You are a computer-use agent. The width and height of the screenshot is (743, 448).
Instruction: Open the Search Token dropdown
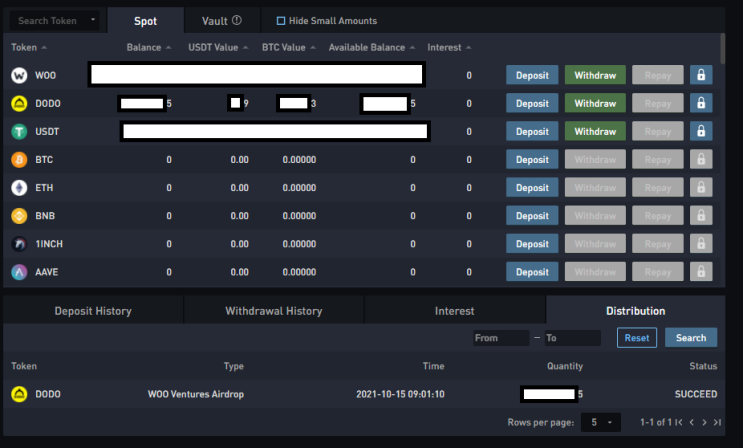(x=54, y=21)
